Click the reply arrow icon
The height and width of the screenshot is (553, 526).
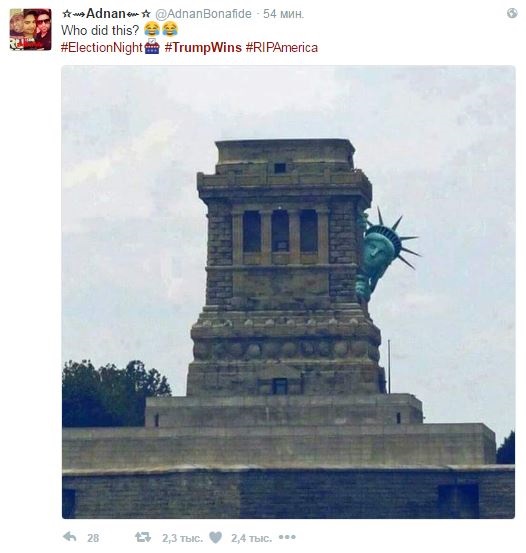click(x=69, y=537)
